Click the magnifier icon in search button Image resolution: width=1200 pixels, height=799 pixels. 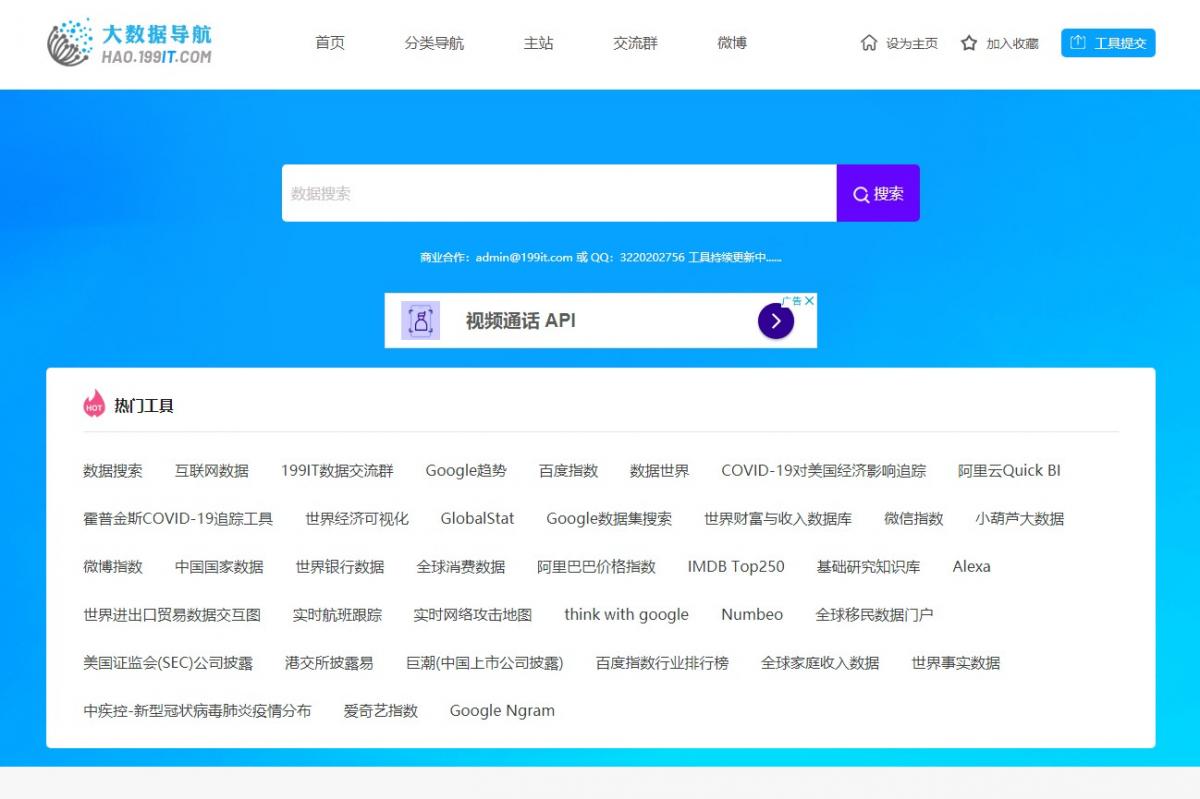pyautogui.click(x=860, y=194)
